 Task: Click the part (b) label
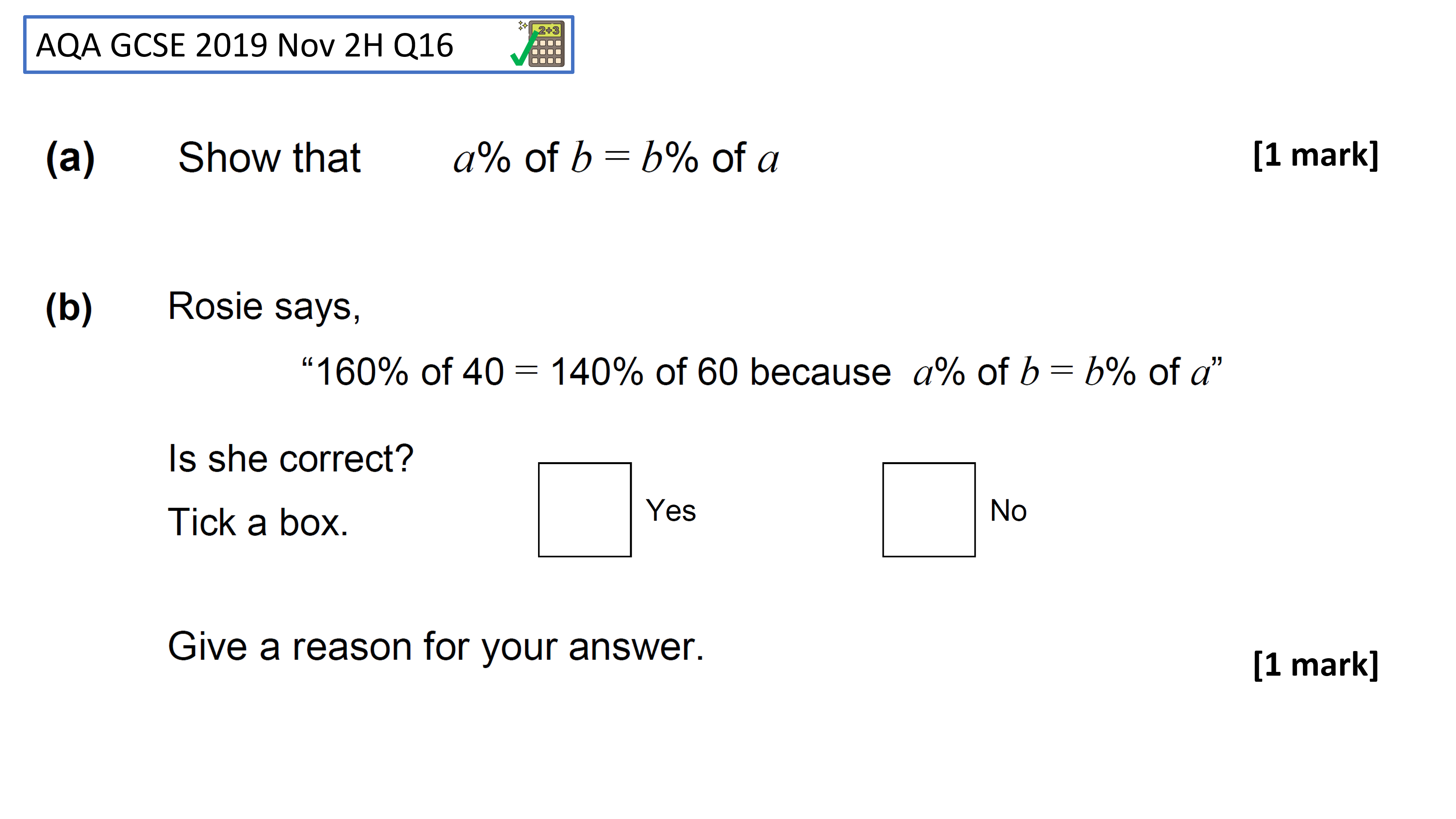pyautogui.click(x=69, y=309)
